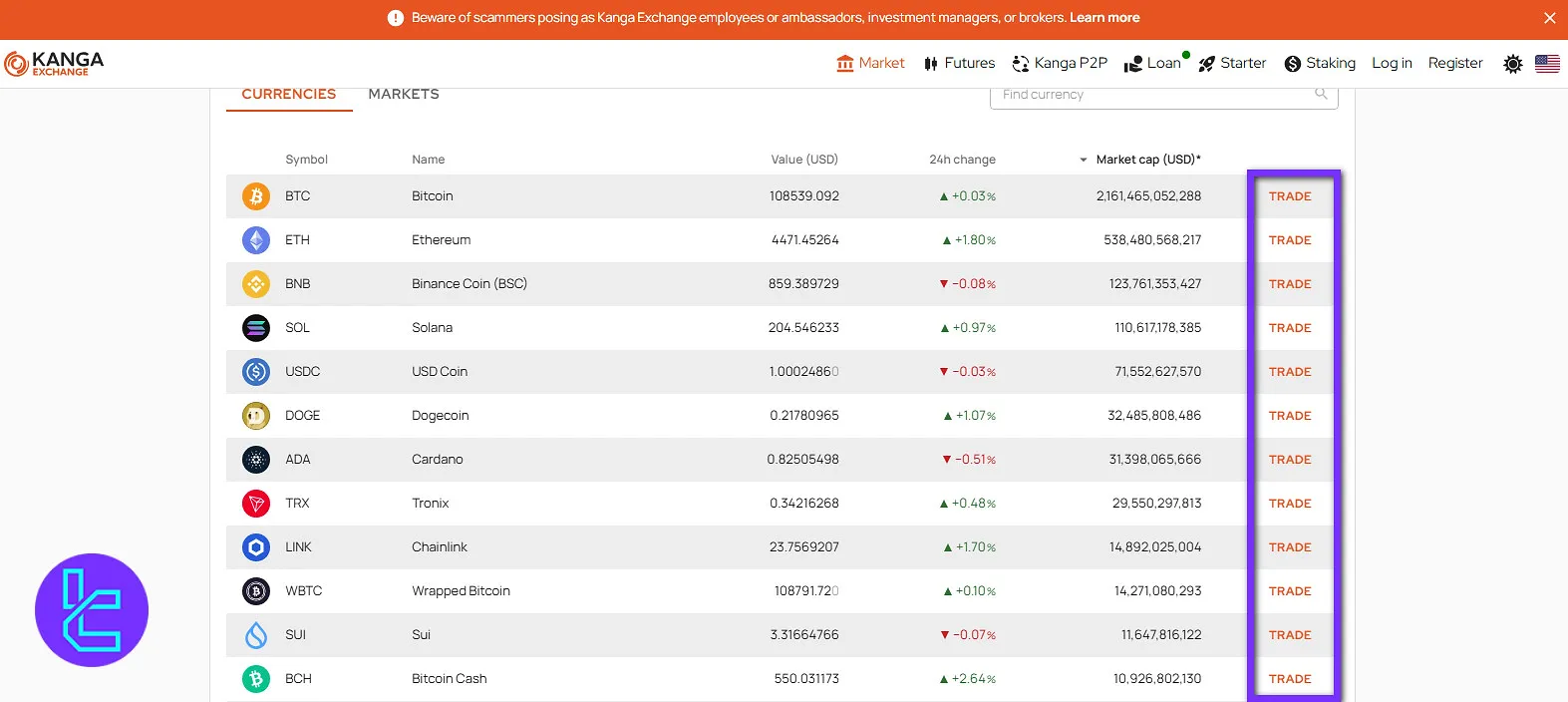Click the Bitcoin BTC coin icon
Screen dimensions: 1568x702
point(256,196)
